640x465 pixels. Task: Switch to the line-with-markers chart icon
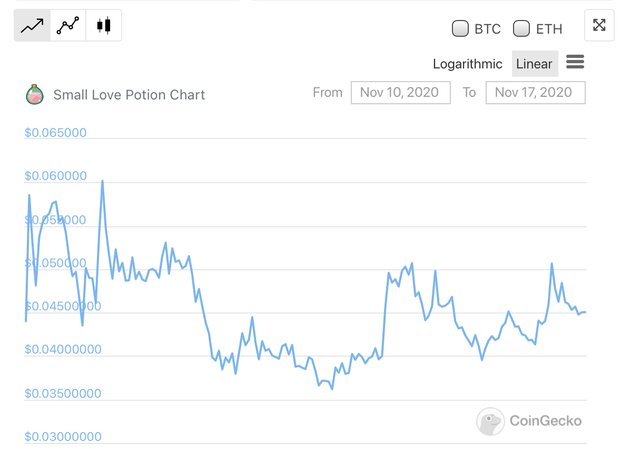click(68, 25)
